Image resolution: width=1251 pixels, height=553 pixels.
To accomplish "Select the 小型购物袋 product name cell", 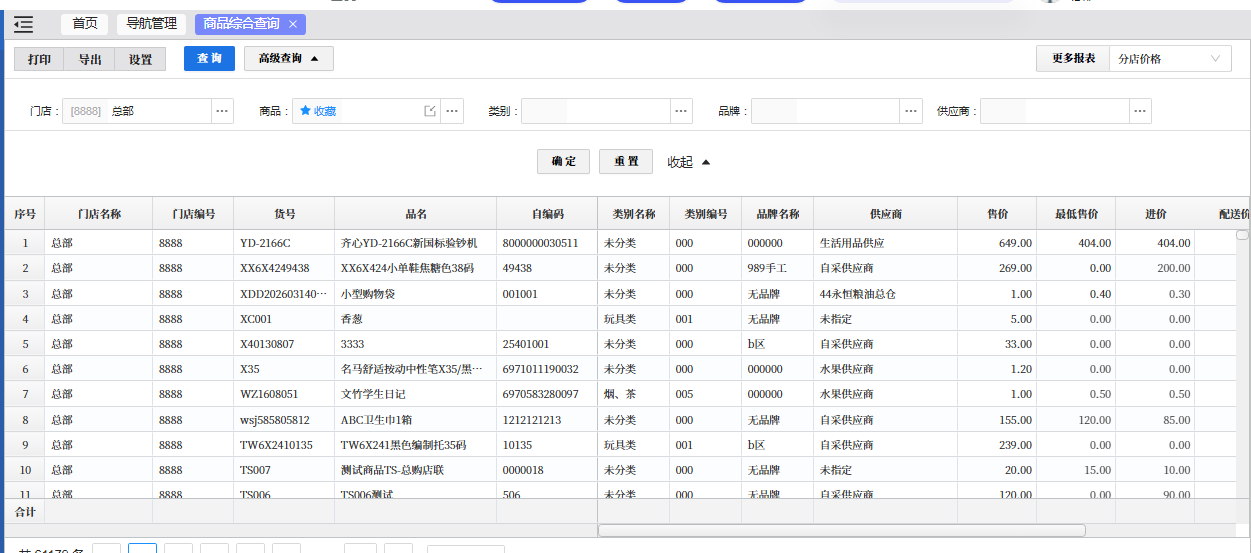I will 416,294.
